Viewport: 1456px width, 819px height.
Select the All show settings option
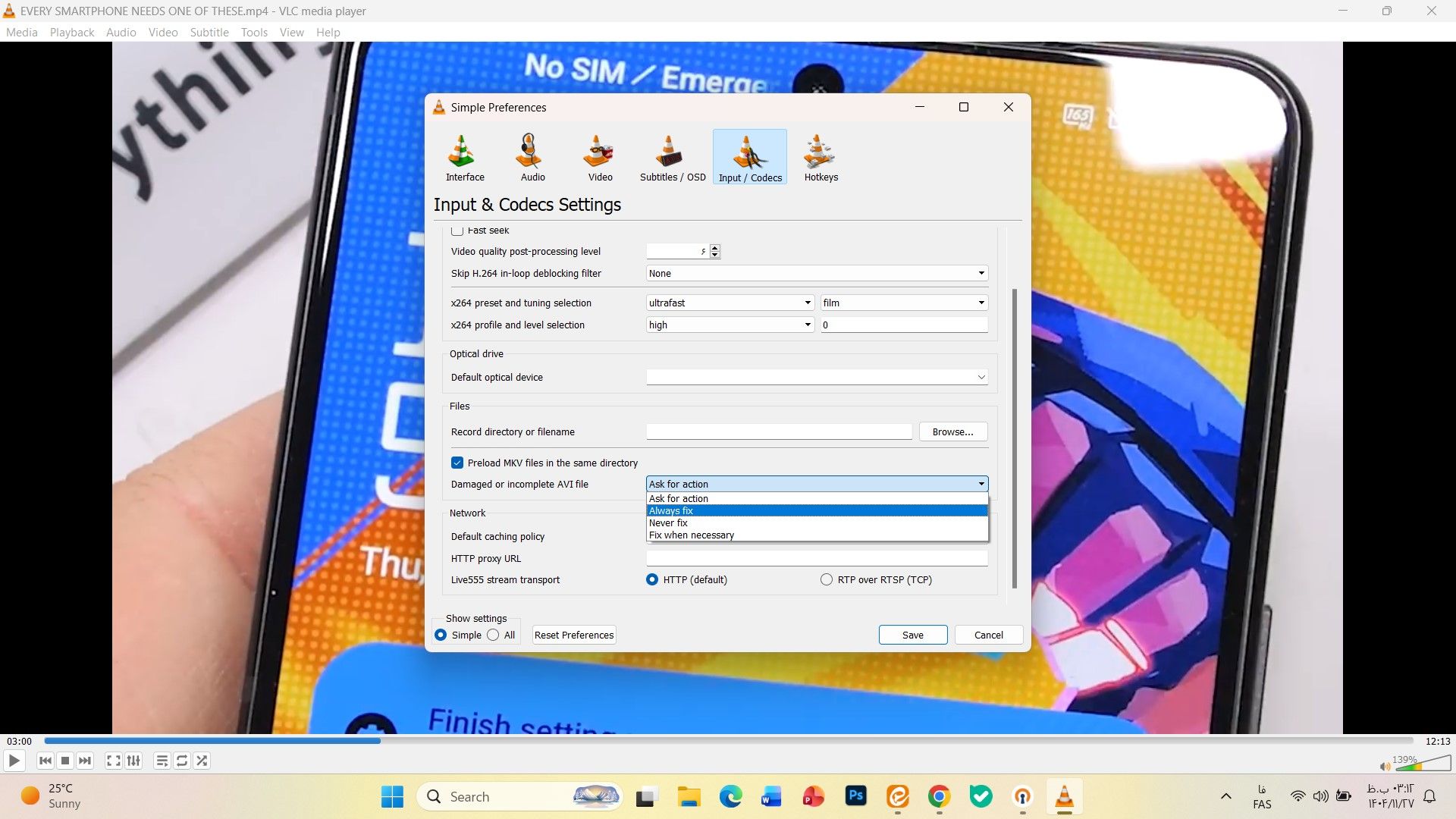click(x=494, y=635)
